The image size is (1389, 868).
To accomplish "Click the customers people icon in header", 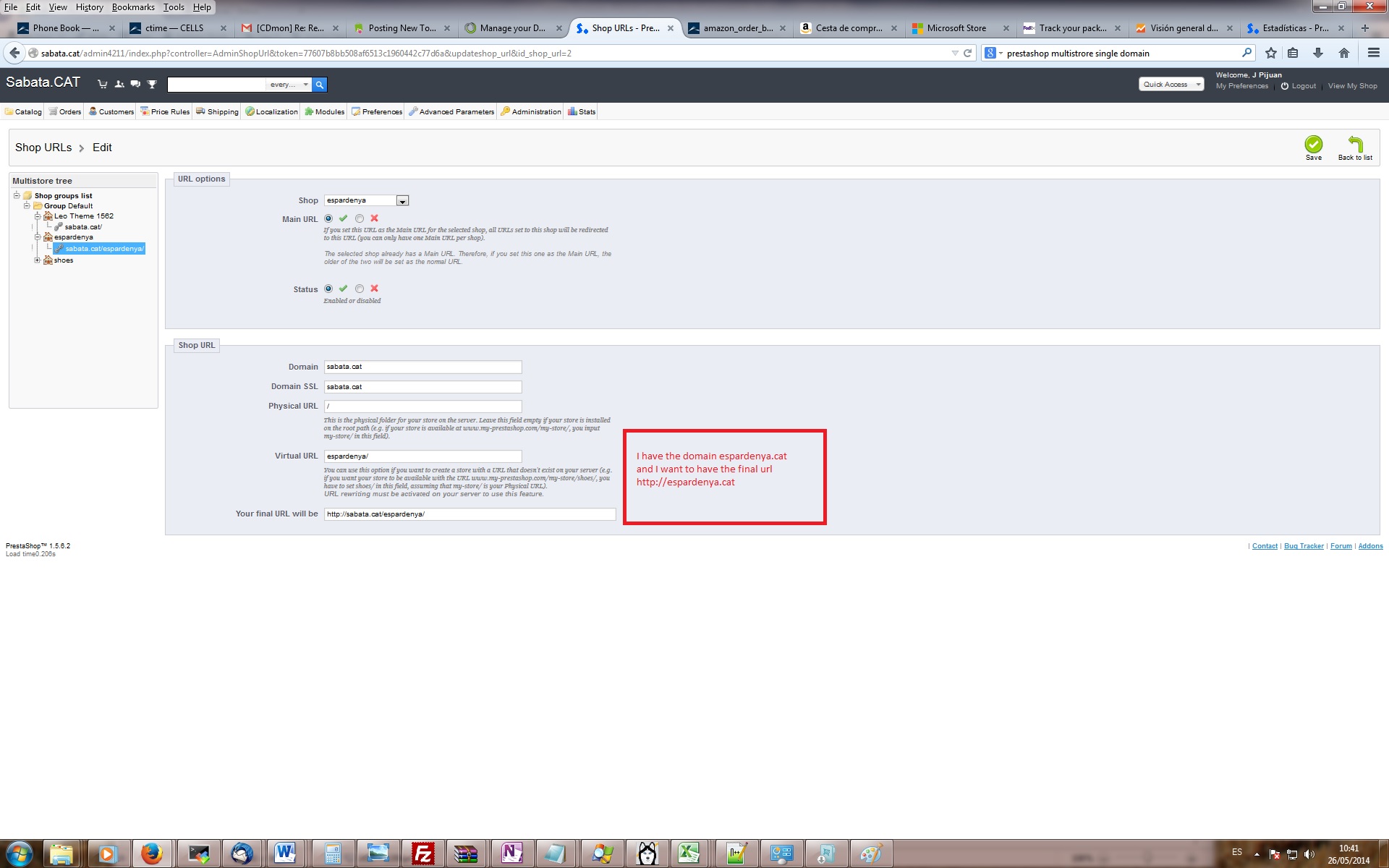I will (119, 84).
